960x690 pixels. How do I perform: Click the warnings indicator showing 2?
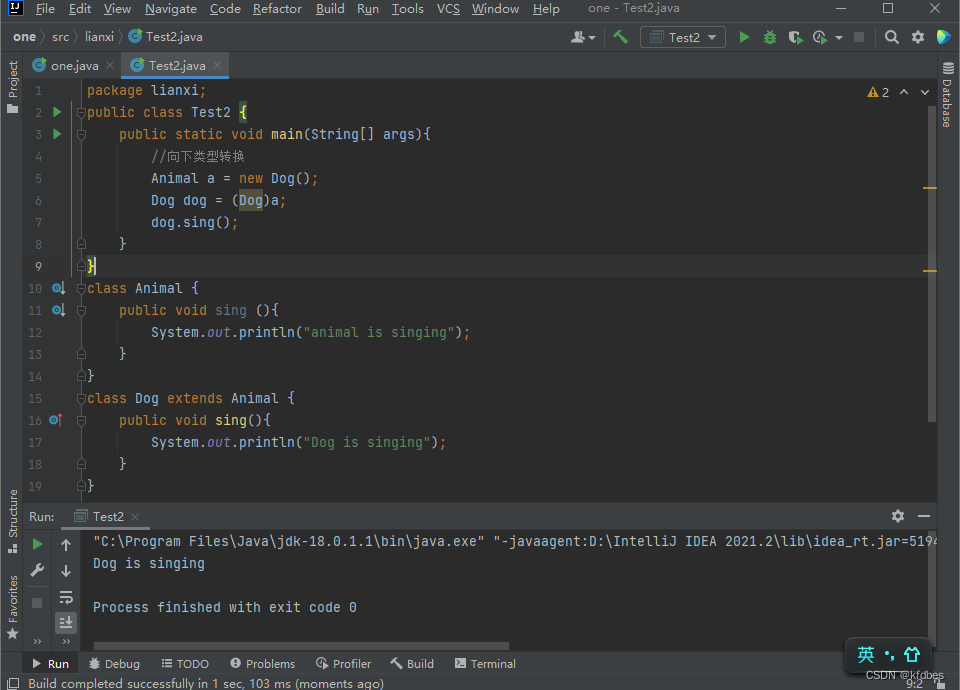click(878, 92)
